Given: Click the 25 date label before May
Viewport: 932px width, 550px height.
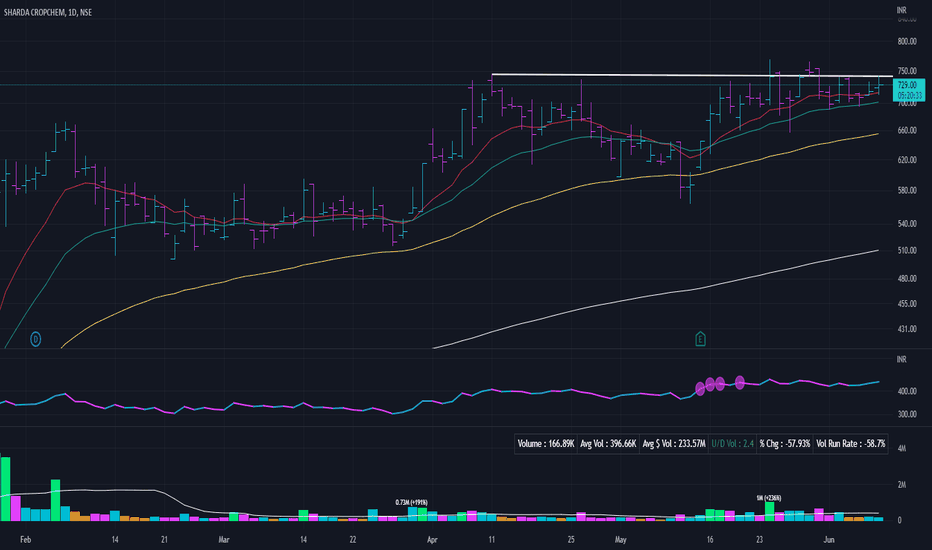Looking at the screenshot, I should click(571, 540).
